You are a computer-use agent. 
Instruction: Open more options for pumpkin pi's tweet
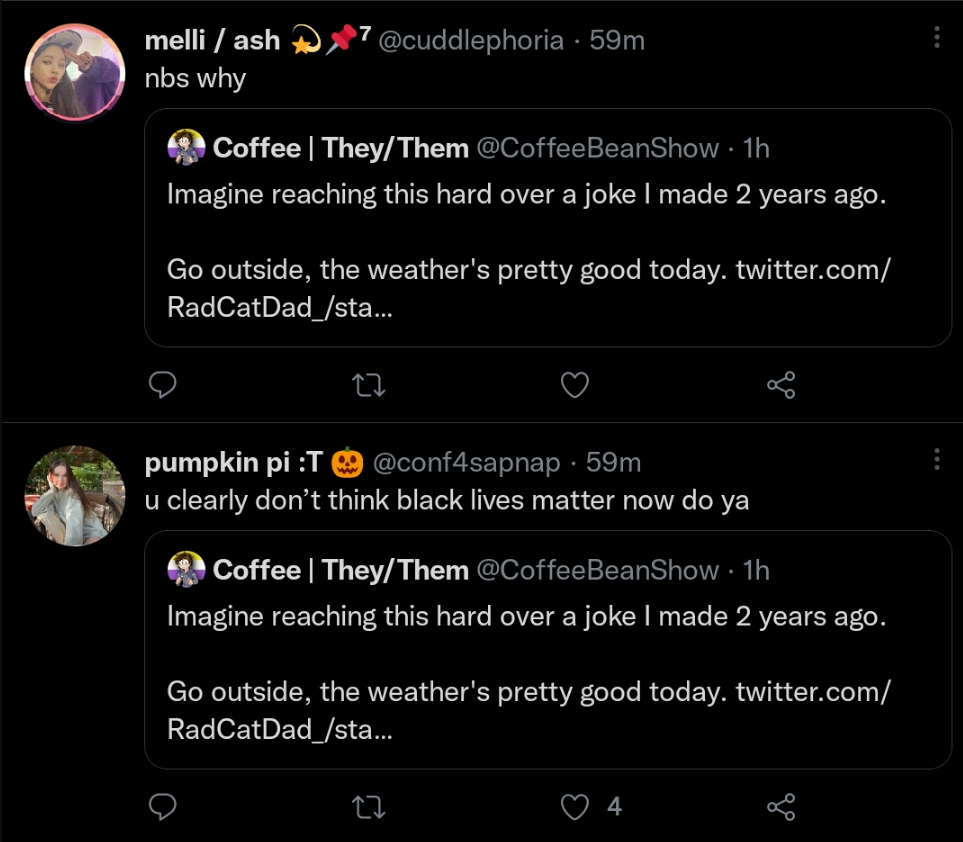click(937, 459)
